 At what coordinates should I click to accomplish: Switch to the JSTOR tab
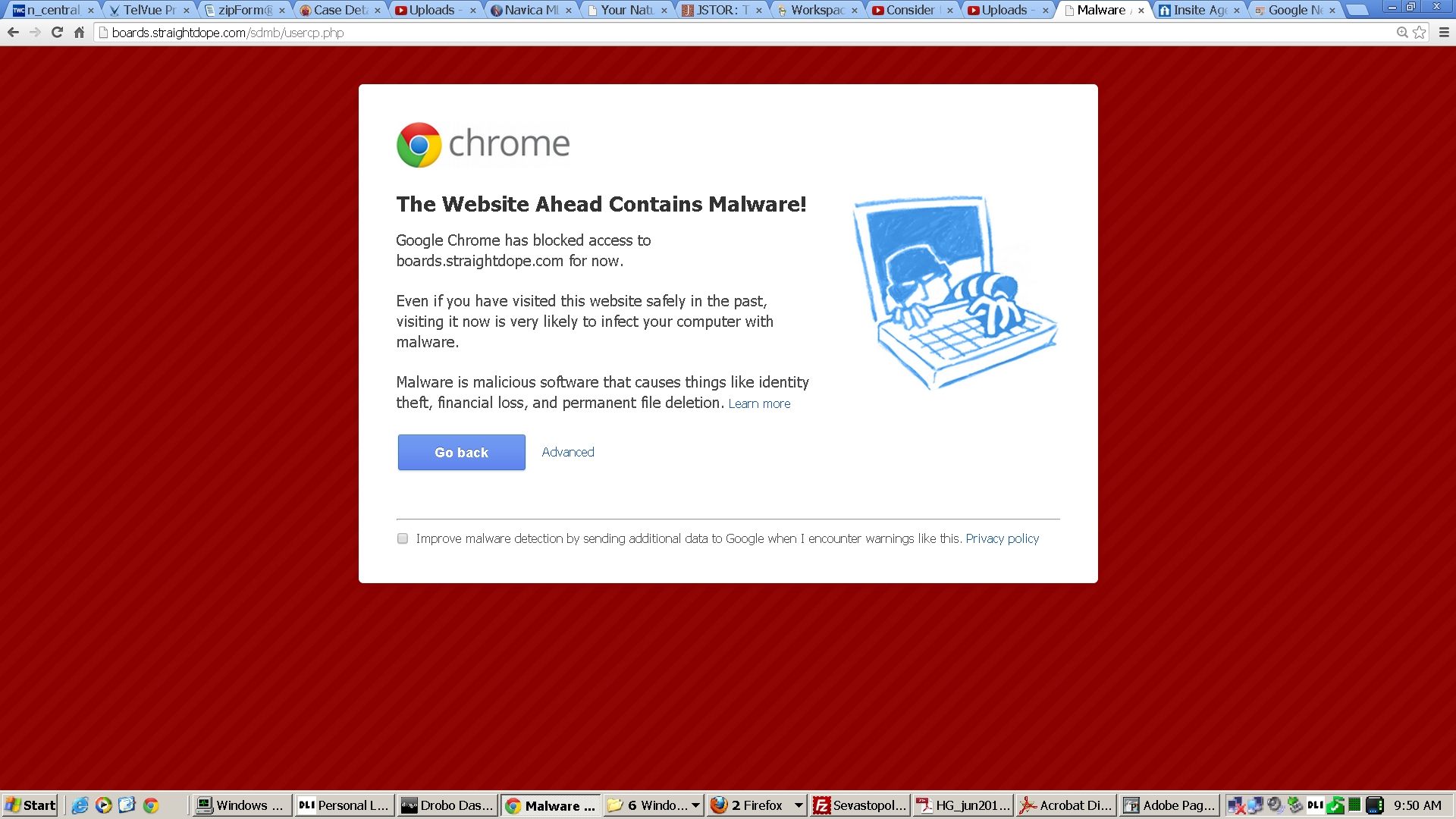click(721, 10)
